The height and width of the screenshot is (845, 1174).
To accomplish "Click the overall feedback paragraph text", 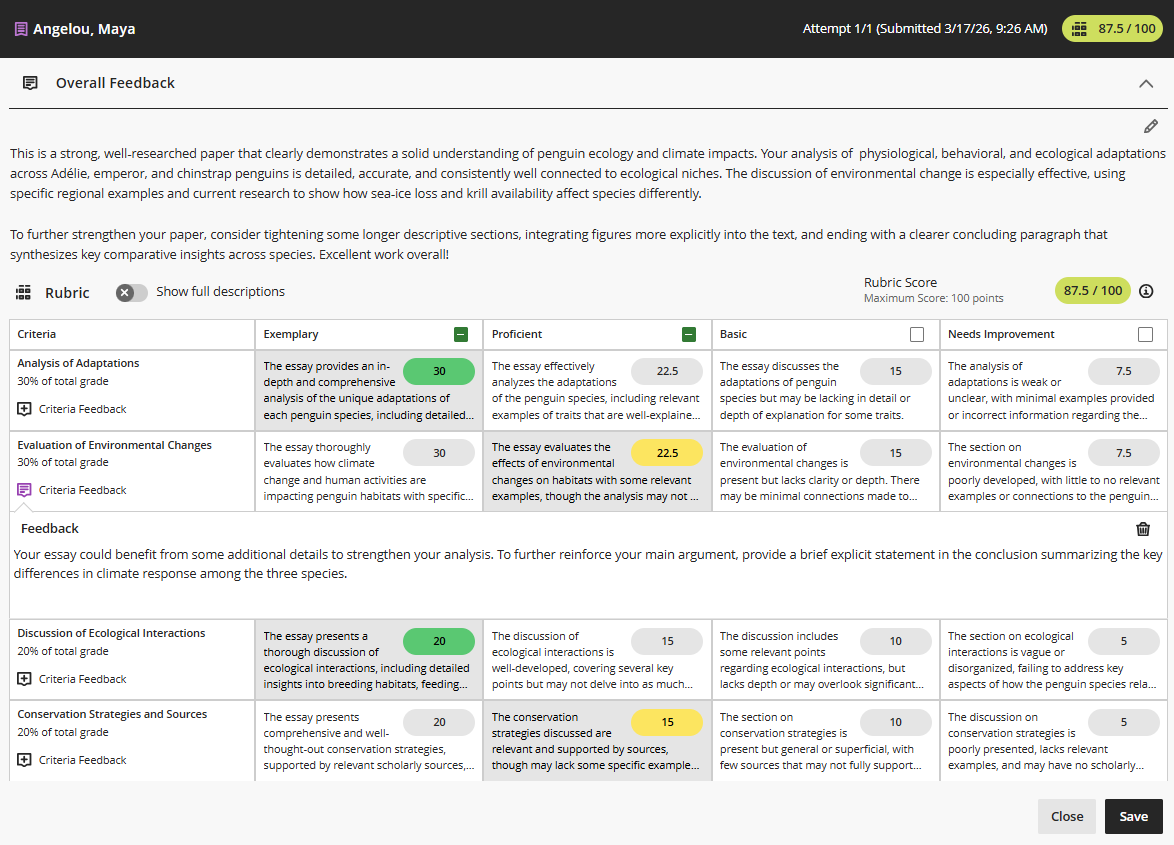I will (588, 204).
